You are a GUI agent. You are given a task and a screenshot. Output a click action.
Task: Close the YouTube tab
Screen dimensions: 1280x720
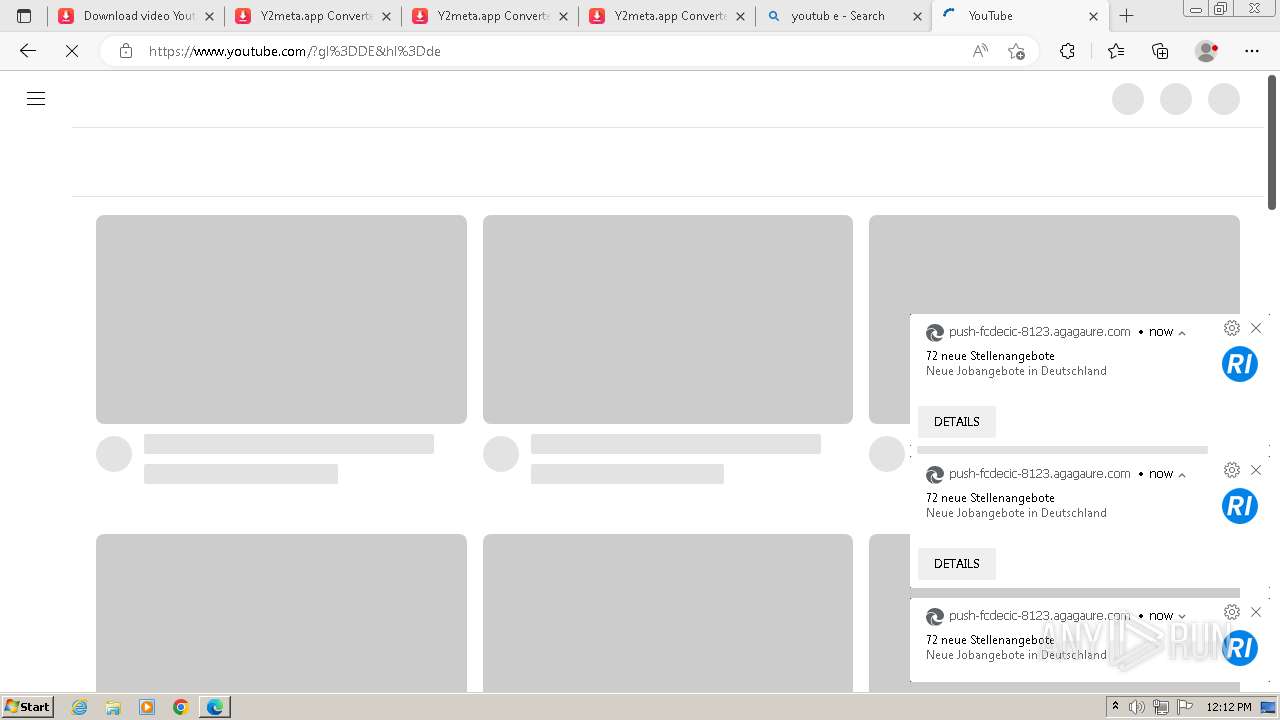coord(1093,16)
